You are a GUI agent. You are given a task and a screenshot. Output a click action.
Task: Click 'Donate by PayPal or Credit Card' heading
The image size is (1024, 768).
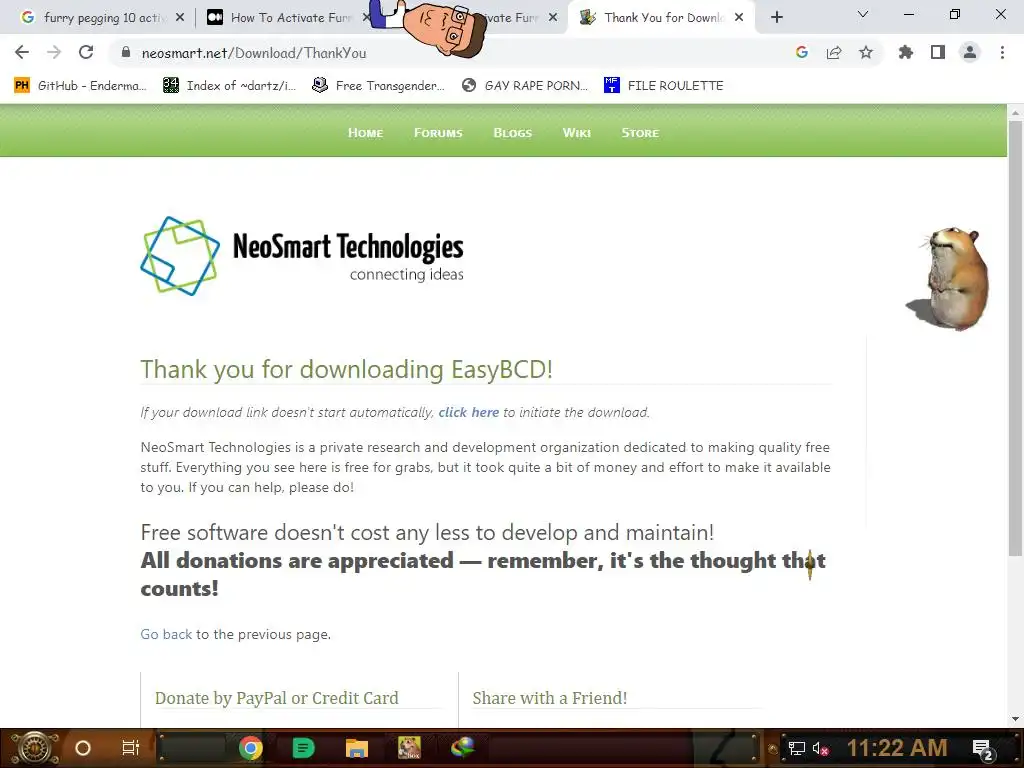pos(276,698)
